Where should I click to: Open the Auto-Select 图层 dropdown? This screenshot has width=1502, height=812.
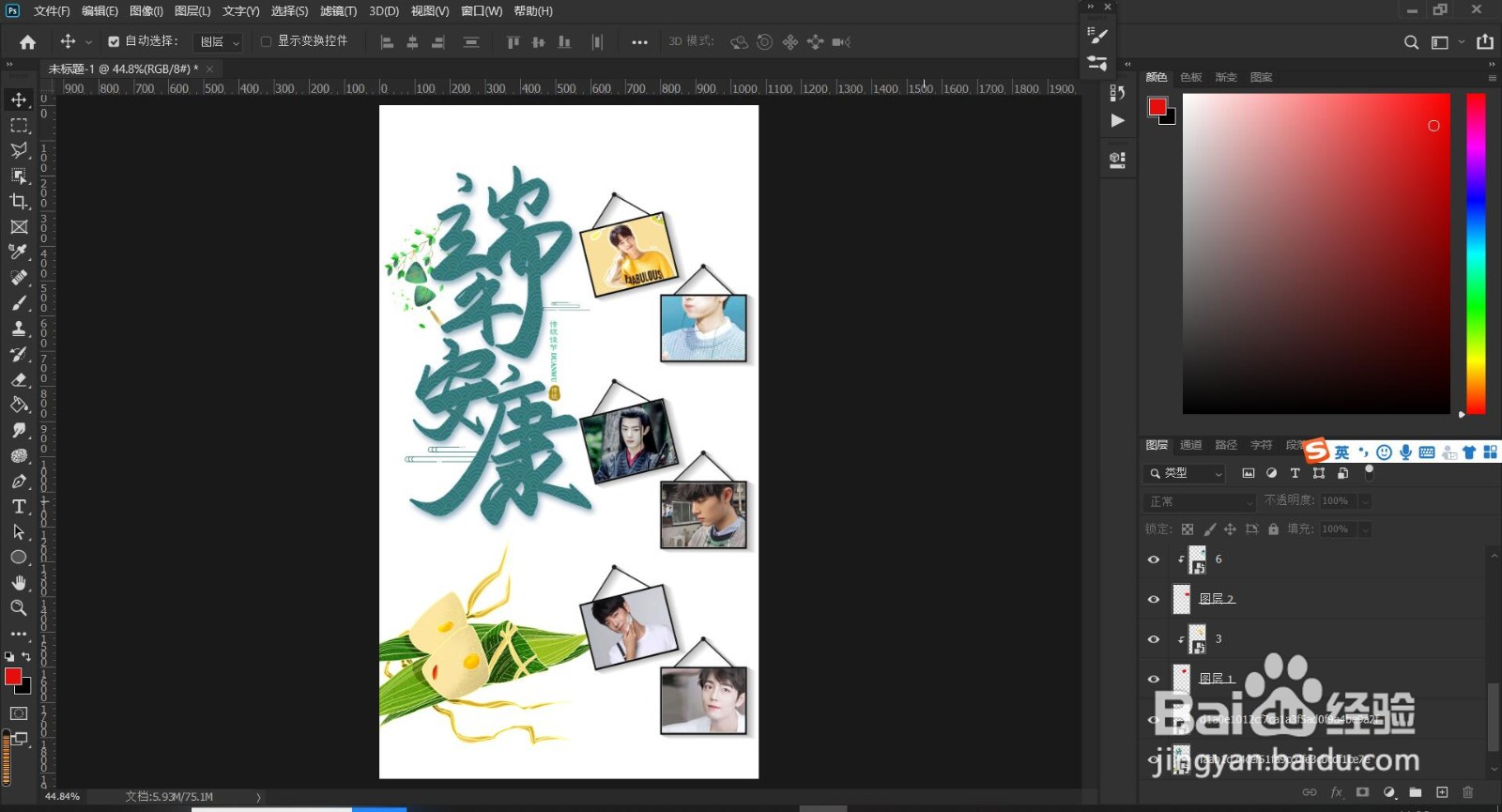218,42
